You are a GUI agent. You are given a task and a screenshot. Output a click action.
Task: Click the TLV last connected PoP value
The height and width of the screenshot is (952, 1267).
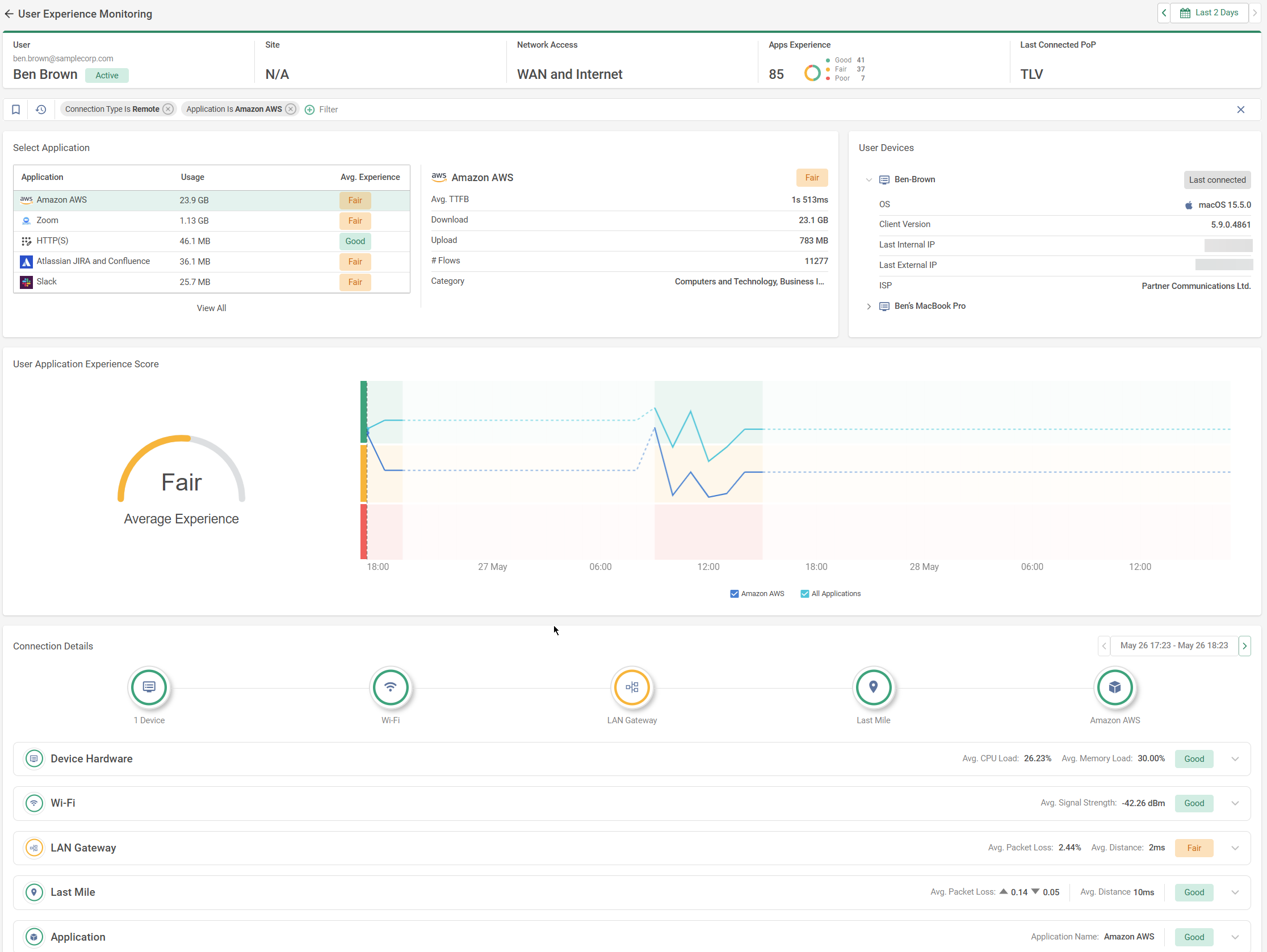click(x=1031, y=74)
